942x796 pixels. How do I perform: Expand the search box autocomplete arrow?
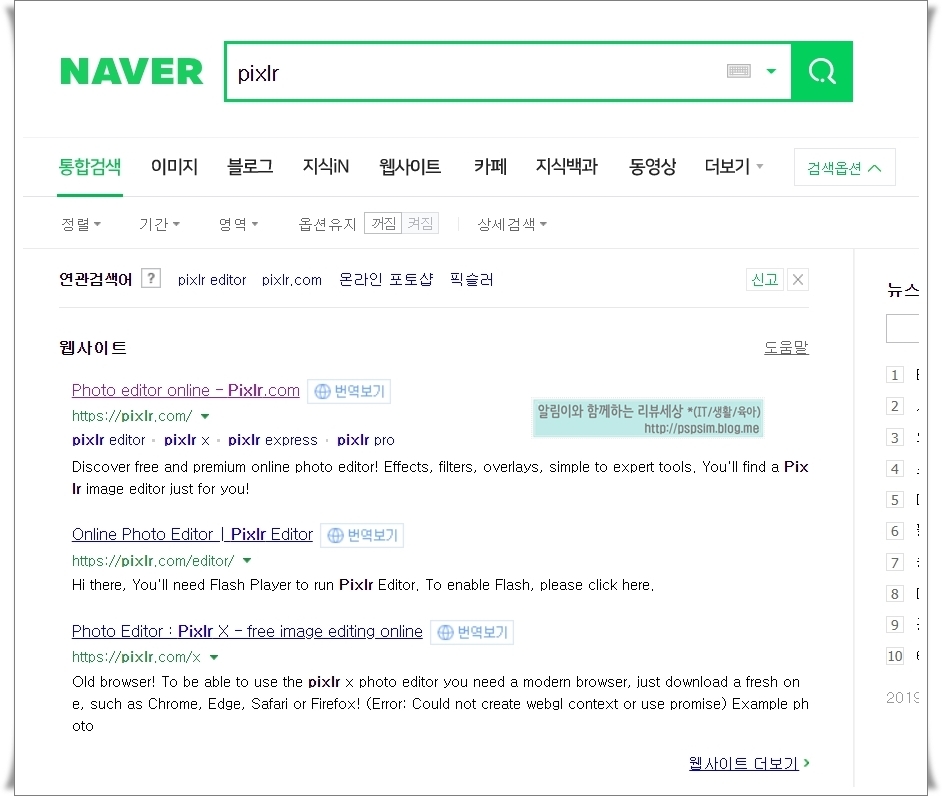(x=771, y=71)
